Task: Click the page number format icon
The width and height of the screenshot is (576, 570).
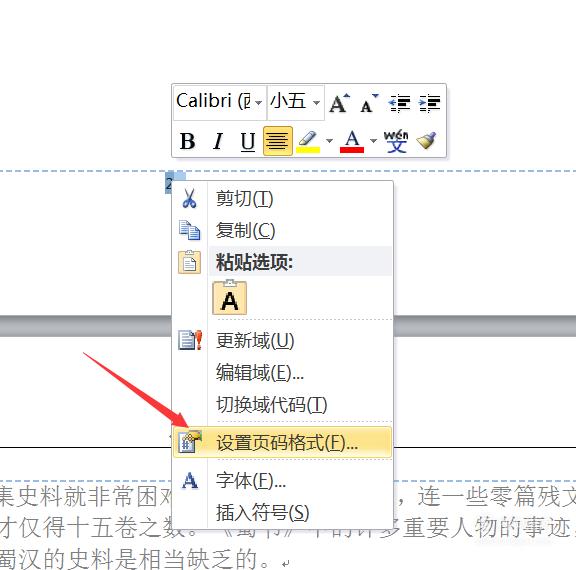Action: 190,441
